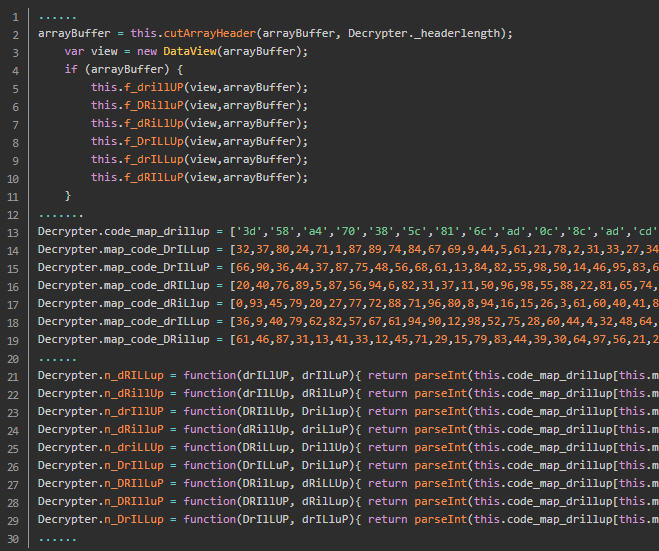
Task: Click 'map_code_dRiLlup' property on line 17
Action: pos(157,303)
